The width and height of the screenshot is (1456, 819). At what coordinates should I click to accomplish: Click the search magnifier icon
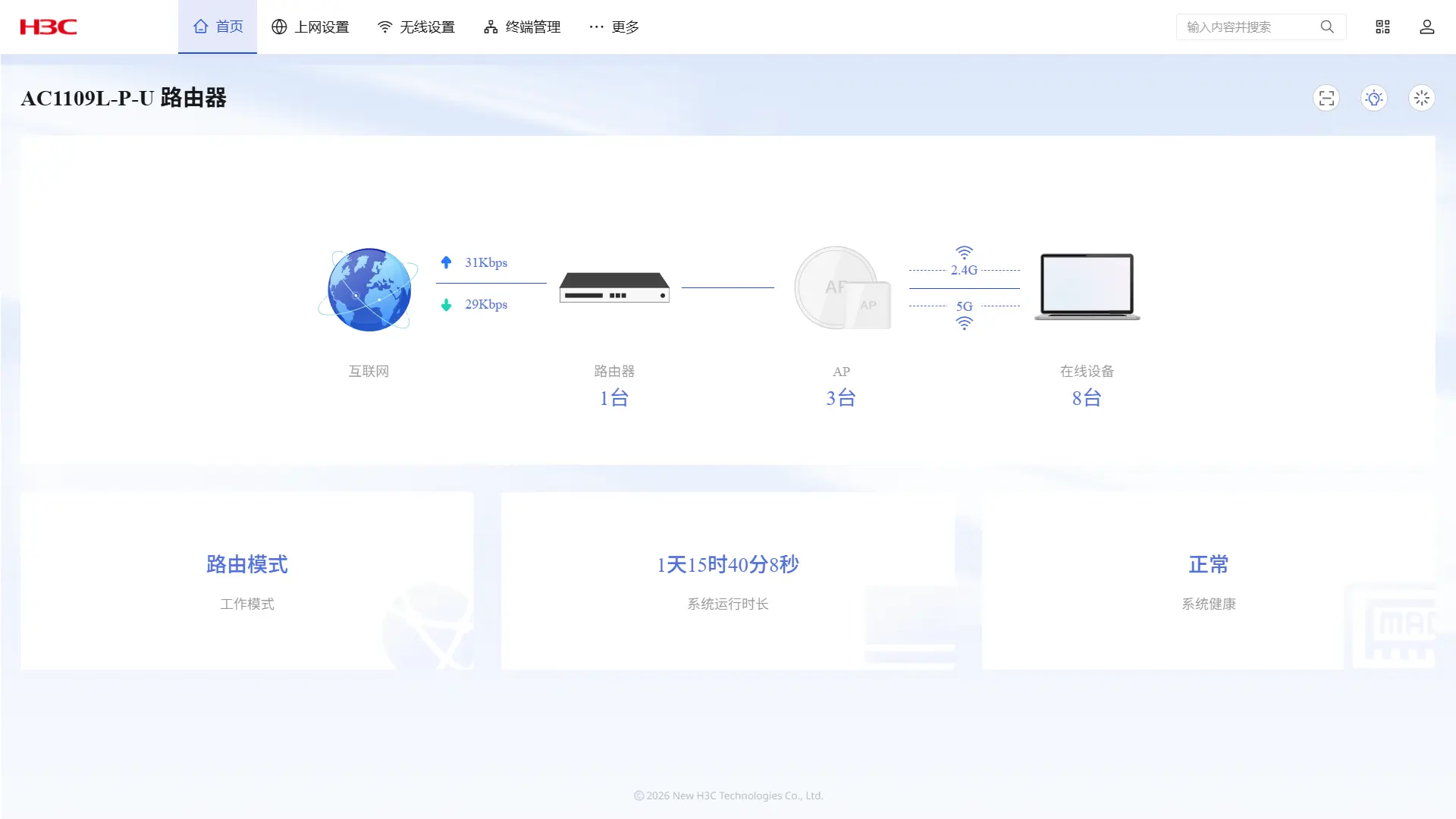point(1327,27)
